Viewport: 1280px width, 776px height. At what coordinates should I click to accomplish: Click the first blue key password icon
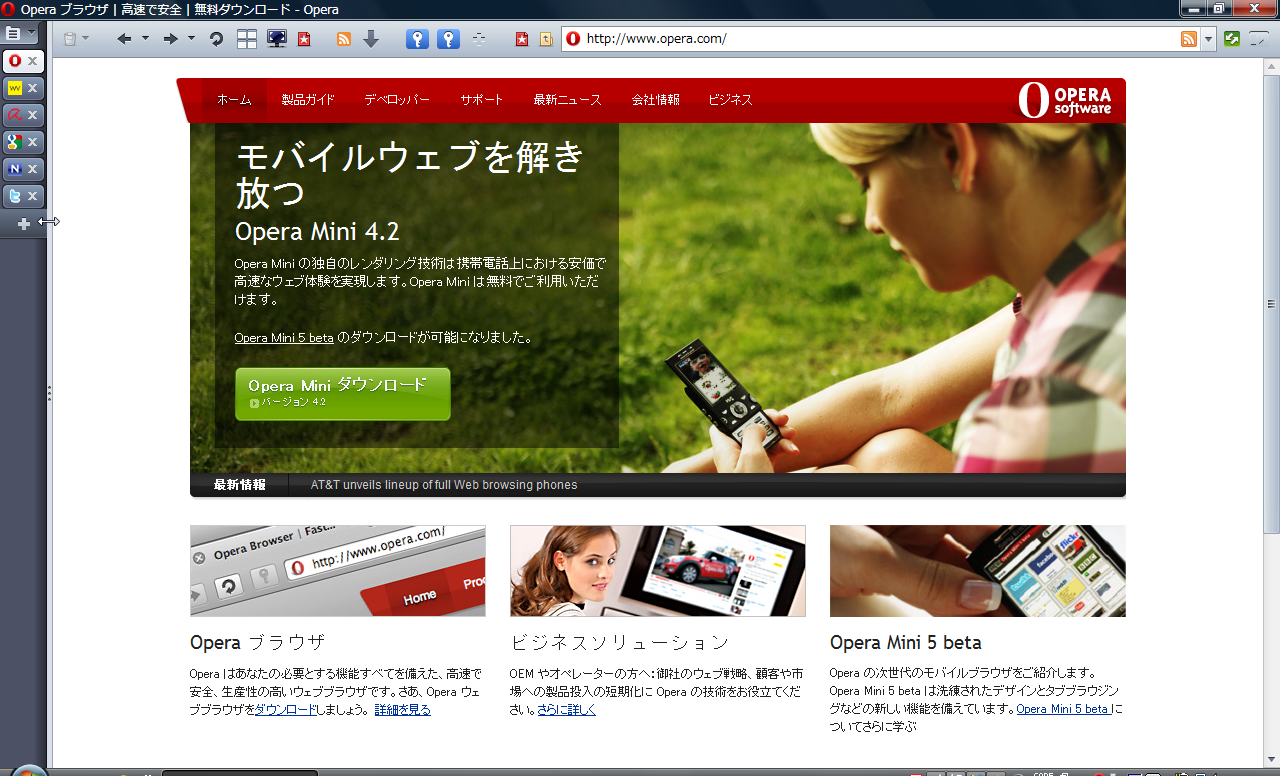(418, 39)
